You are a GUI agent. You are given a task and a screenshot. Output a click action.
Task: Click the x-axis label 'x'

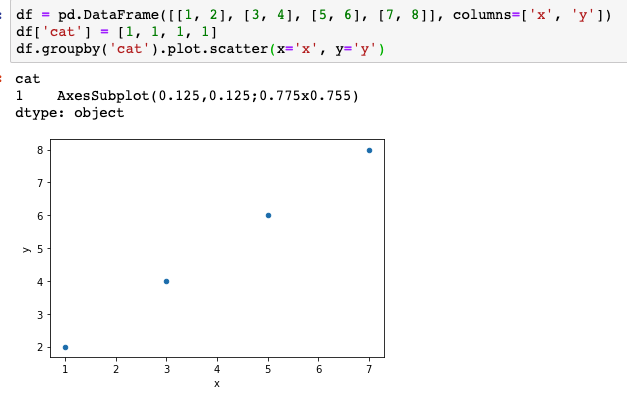tap(217, 384)
